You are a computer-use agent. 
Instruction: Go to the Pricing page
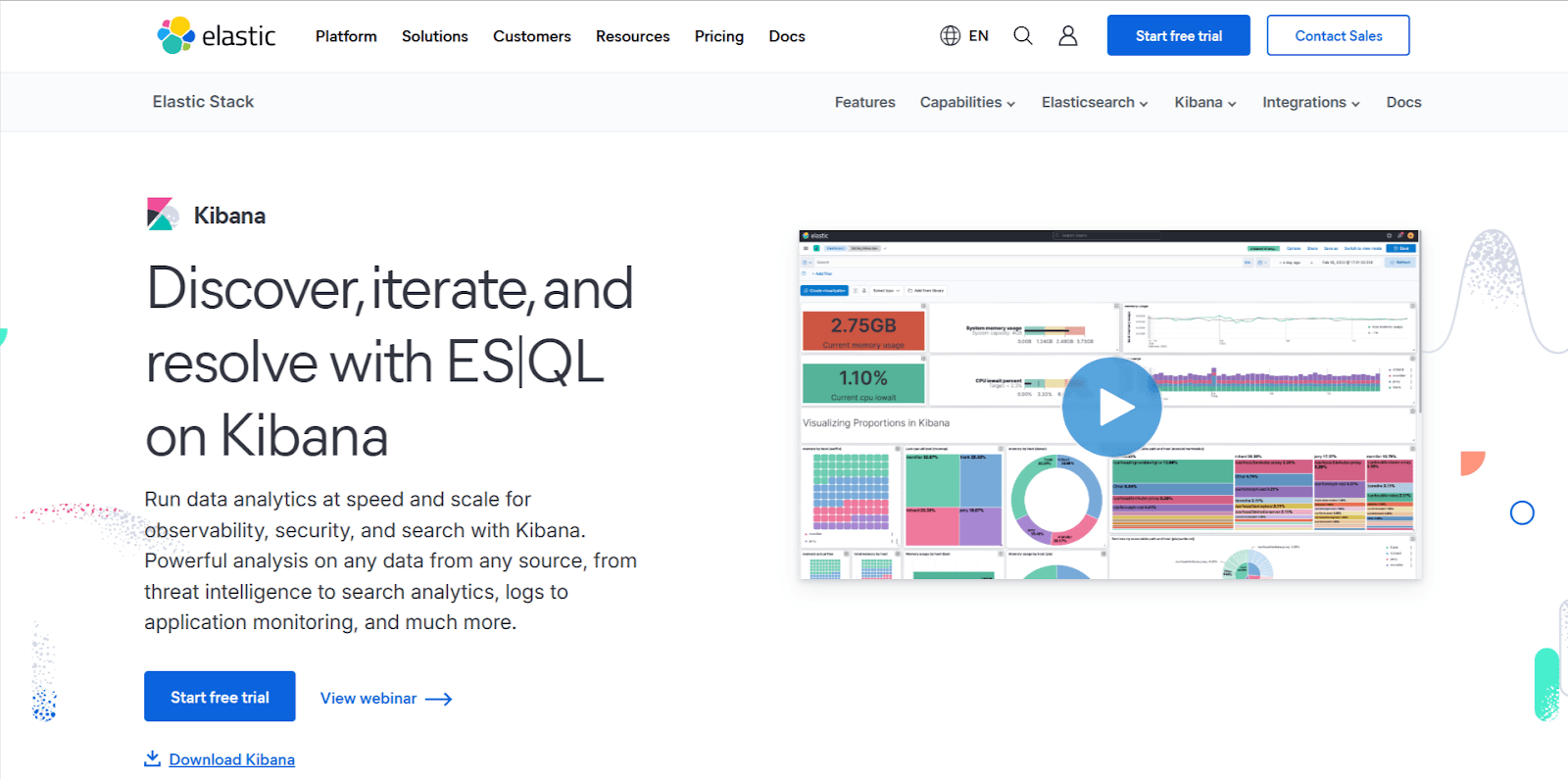719,36
